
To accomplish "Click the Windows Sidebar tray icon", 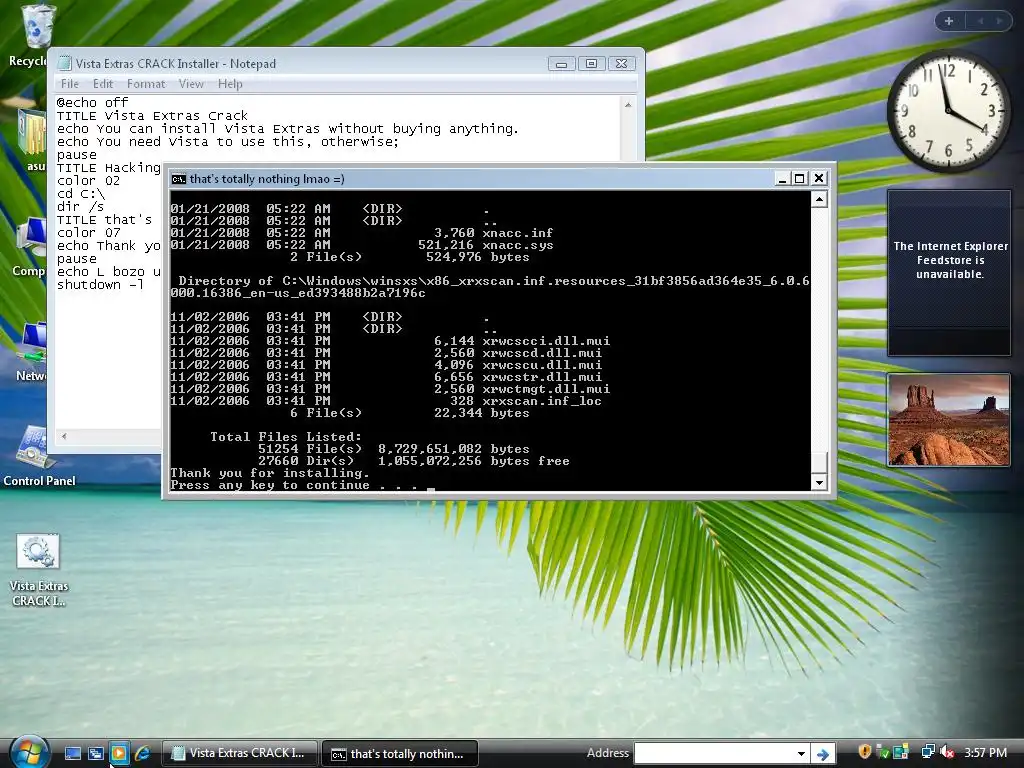I will (901, 752).
